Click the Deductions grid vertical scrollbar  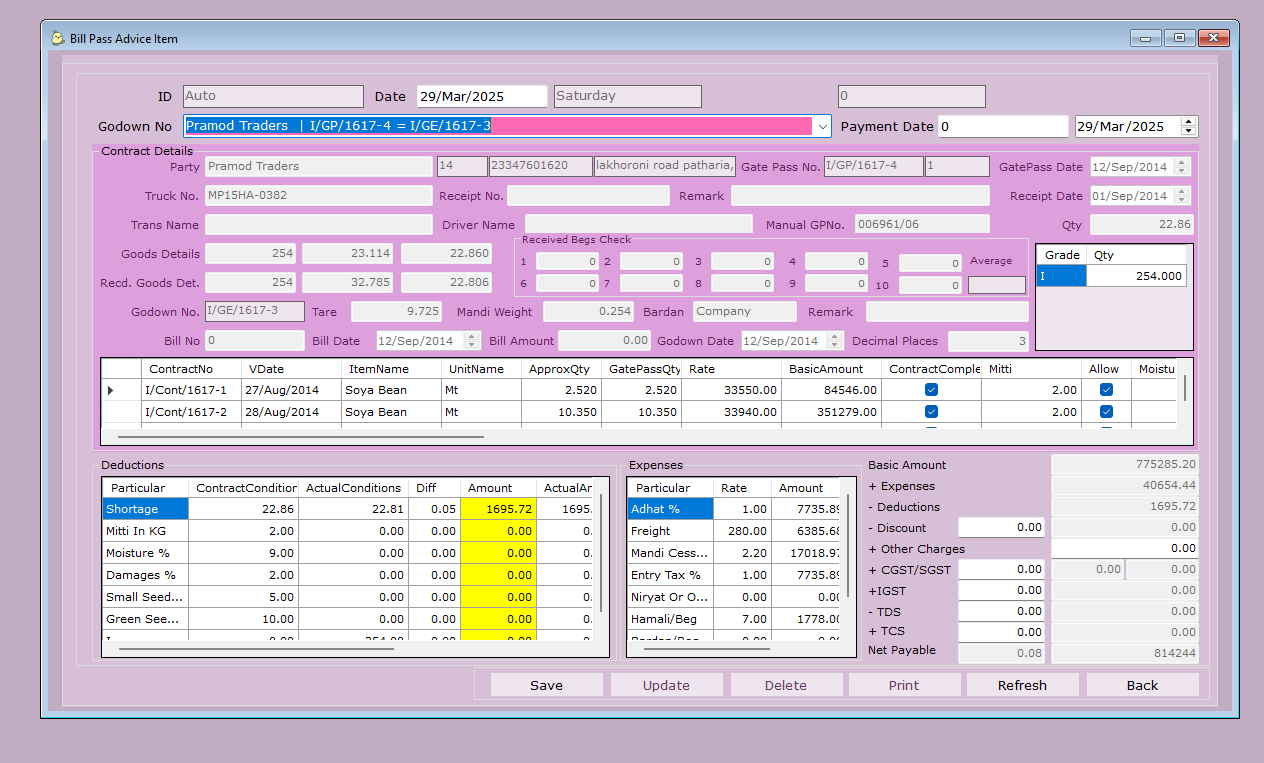click(x=601, y=552)
